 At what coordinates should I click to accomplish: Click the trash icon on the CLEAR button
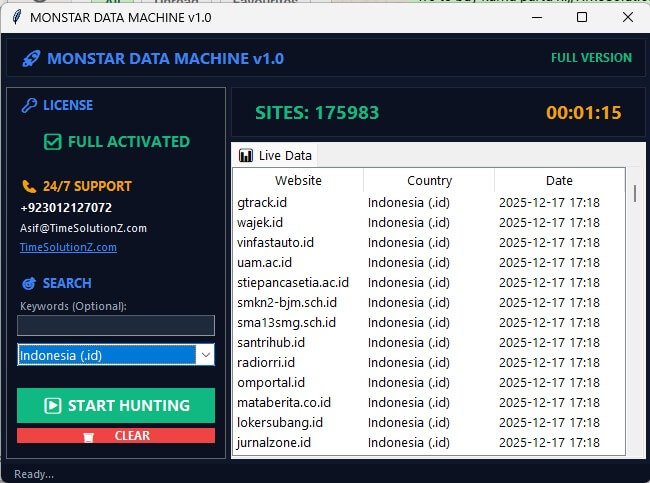88,437
